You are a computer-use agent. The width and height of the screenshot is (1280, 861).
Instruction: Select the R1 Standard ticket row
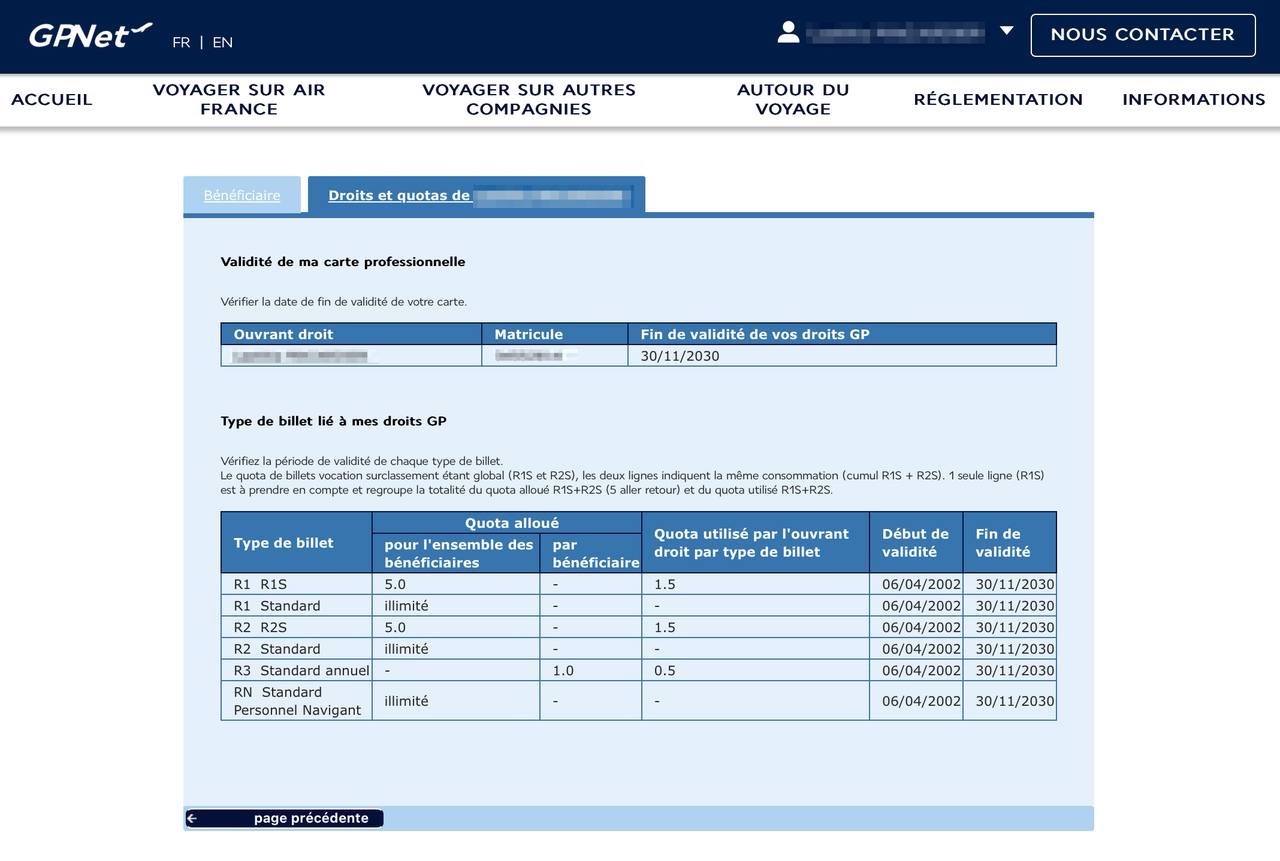coord(638,606)
